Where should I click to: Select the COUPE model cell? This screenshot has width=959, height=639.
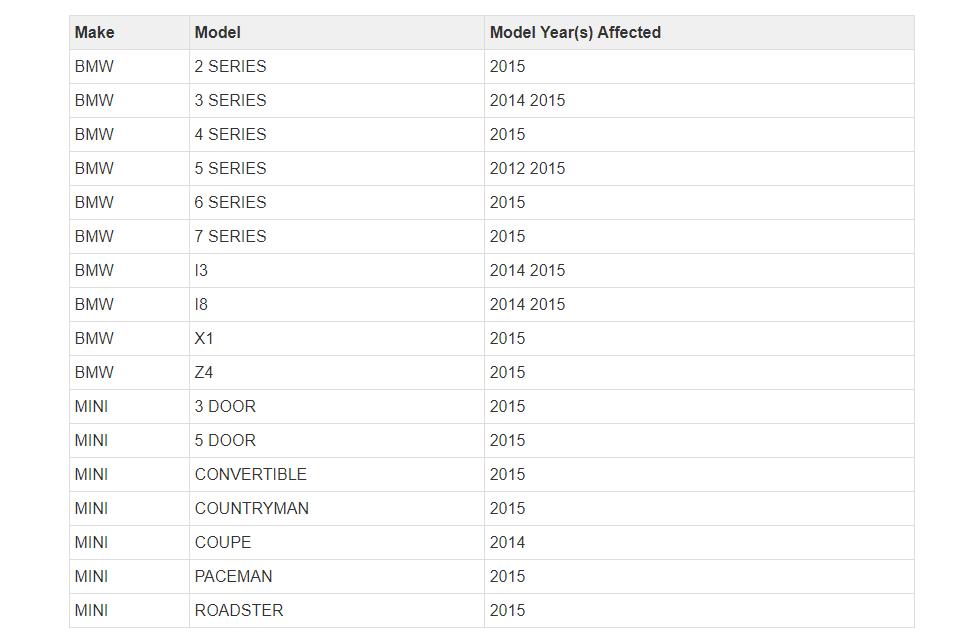tap(223, 542)
